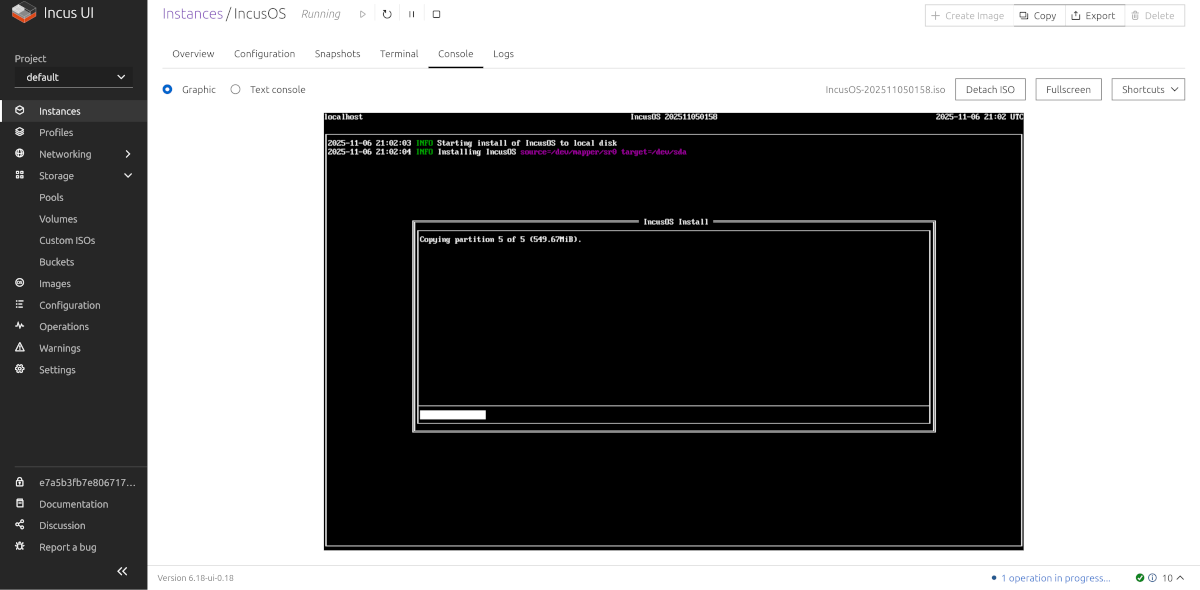This screenshot has height=590, width=1200.
Task: Open the Shortcuts dropdown
Action: pyautogui.click(x=1147, y=89)
